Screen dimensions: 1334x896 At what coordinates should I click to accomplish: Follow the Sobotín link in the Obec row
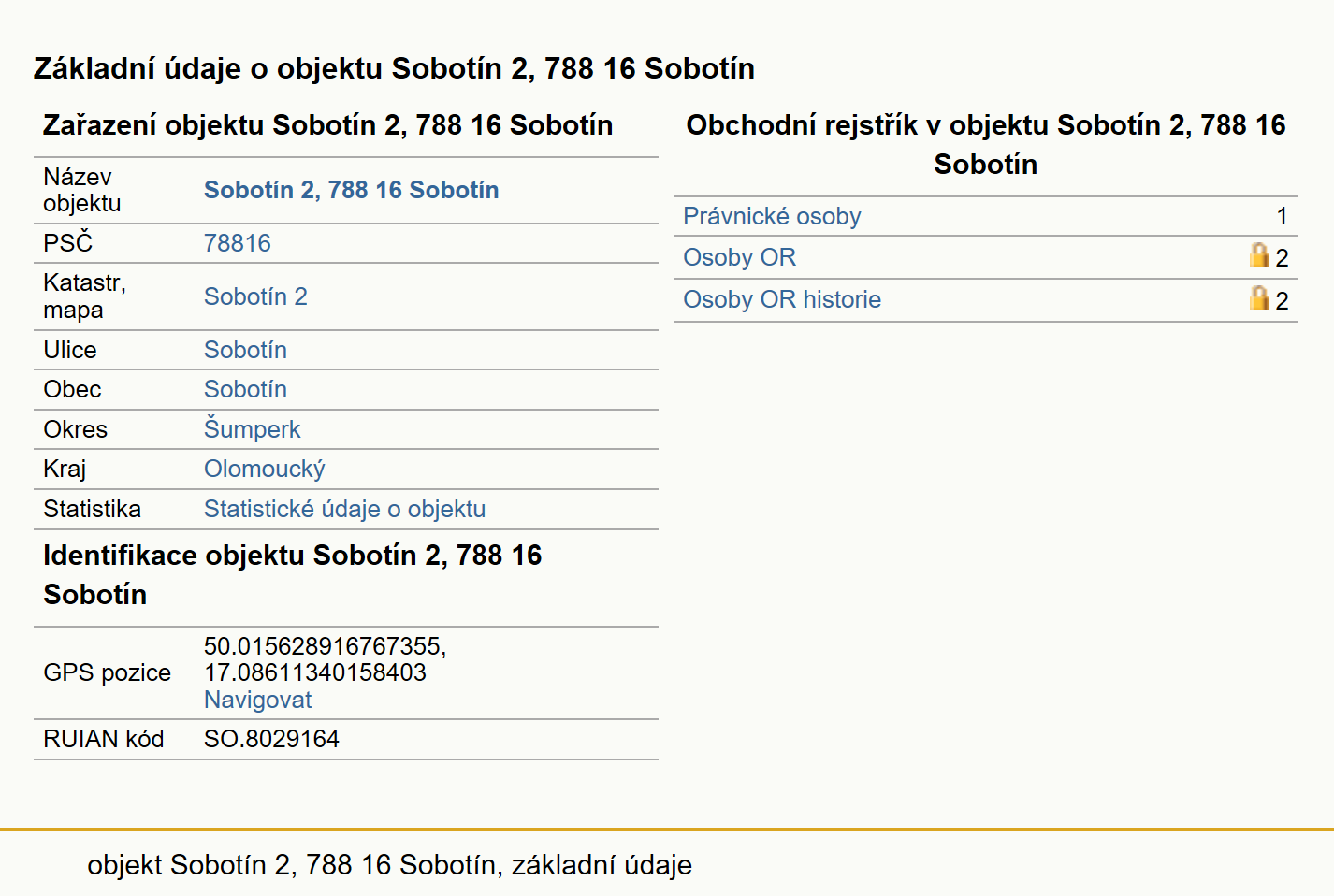tap(245, 389)
